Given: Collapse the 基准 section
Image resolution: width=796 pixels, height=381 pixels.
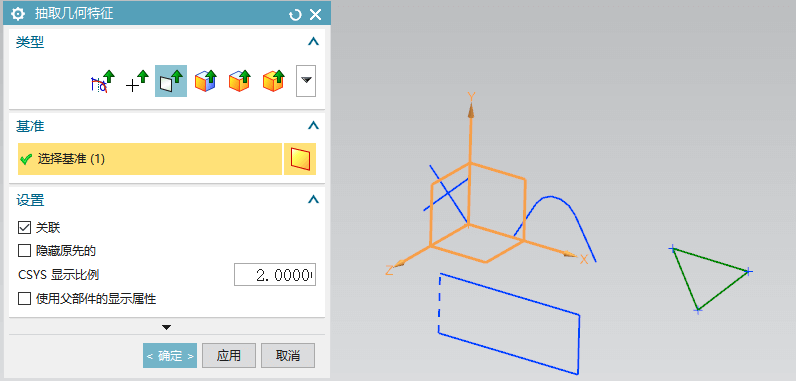Looking at the screenshot, I should coord(314,125).
